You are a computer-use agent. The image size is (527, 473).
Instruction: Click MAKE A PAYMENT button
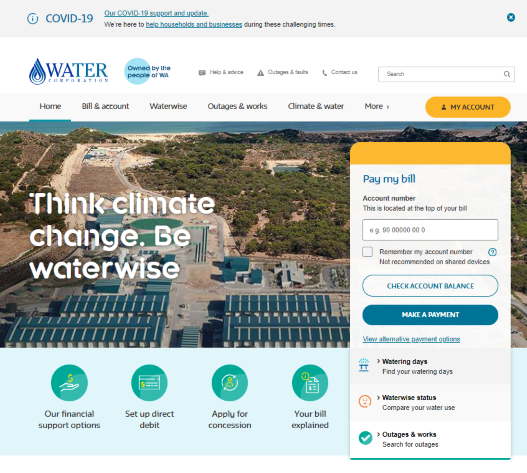pos(430,315)
